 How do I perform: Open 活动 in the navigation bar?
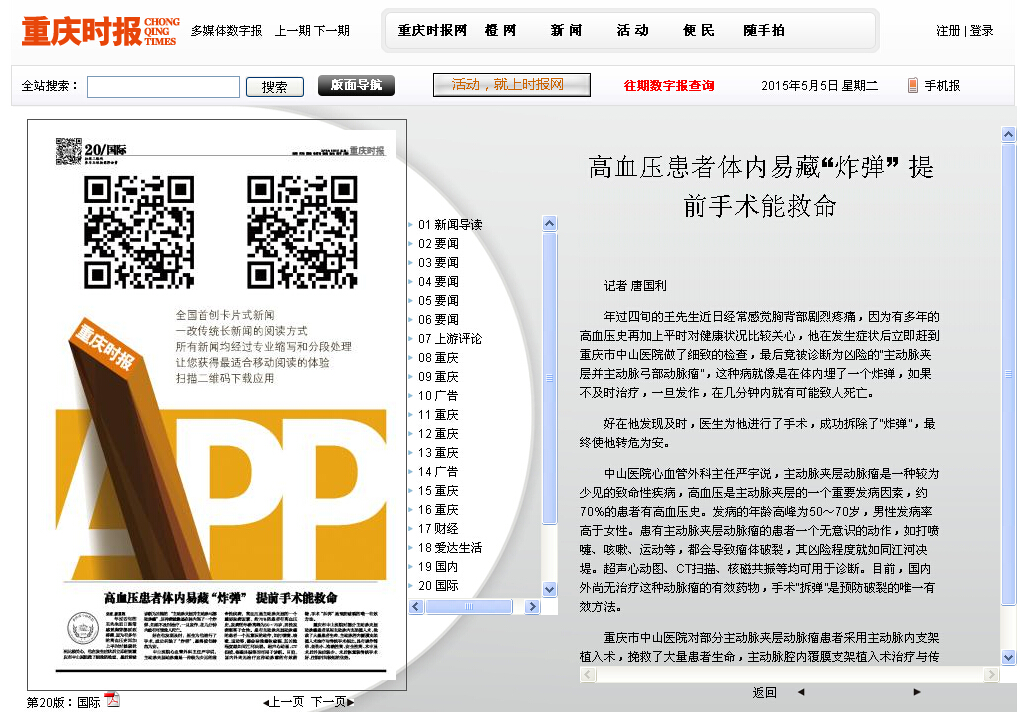tap(632, 30)
